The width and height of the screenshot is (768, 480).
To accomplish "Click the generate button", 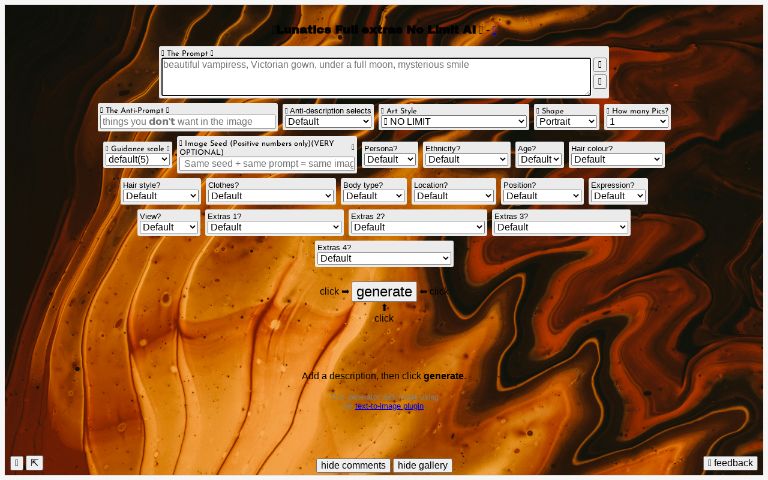I will pos(384,291).
